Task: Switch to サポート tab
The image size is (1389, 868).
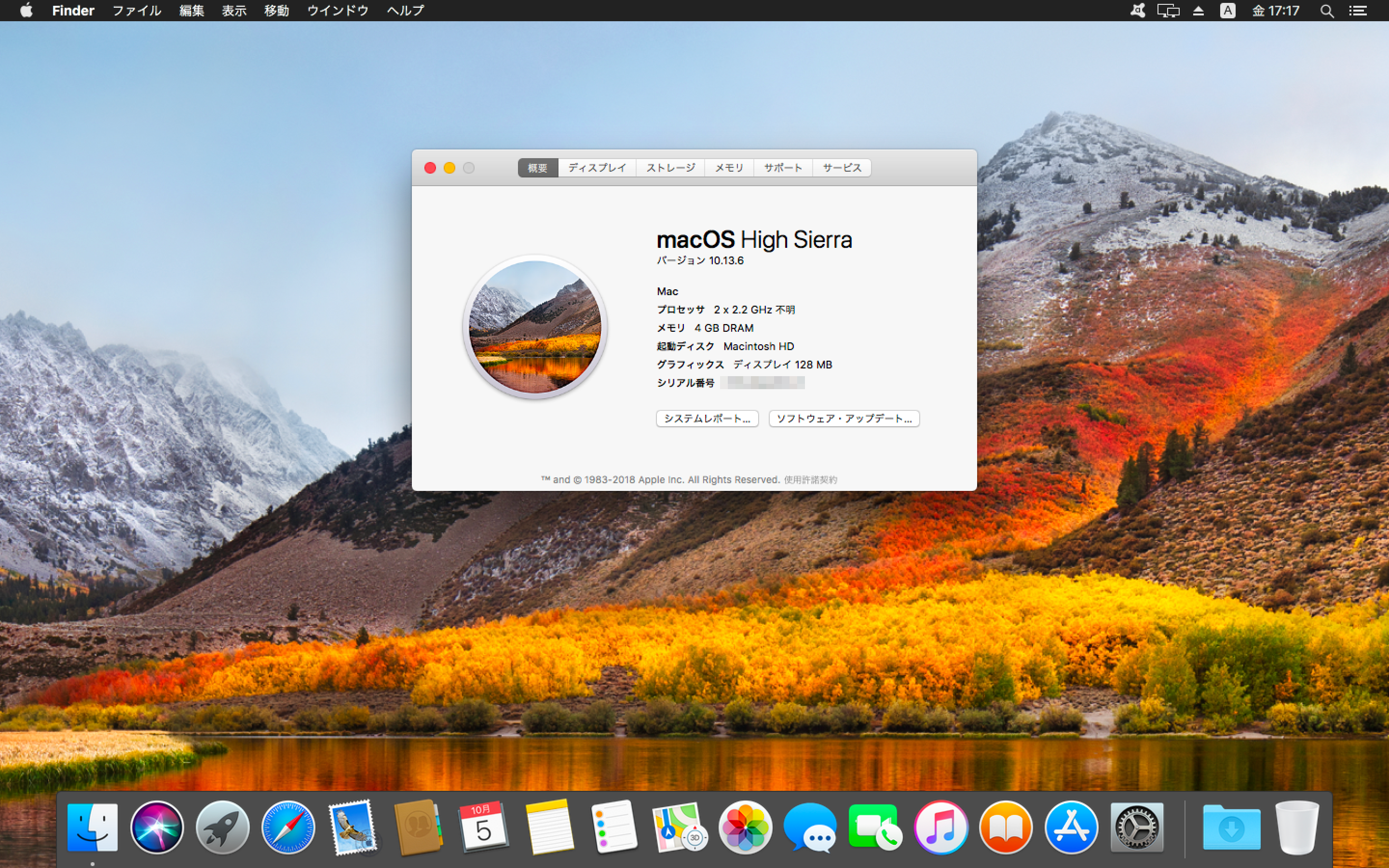Action: click(783, 168)
